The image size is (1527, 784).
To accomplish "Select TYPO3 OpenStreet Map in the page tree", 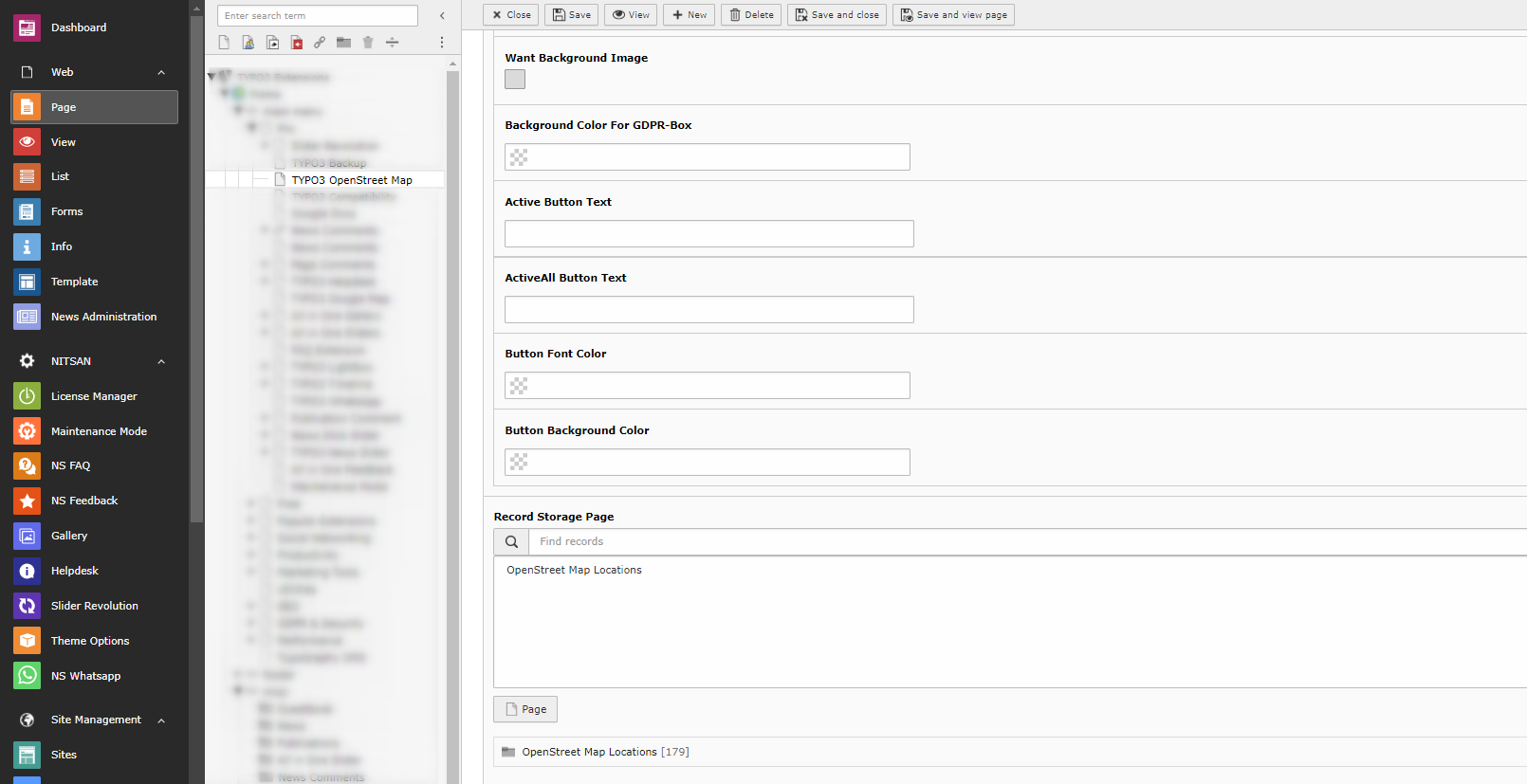I will (x=352, y=180).
